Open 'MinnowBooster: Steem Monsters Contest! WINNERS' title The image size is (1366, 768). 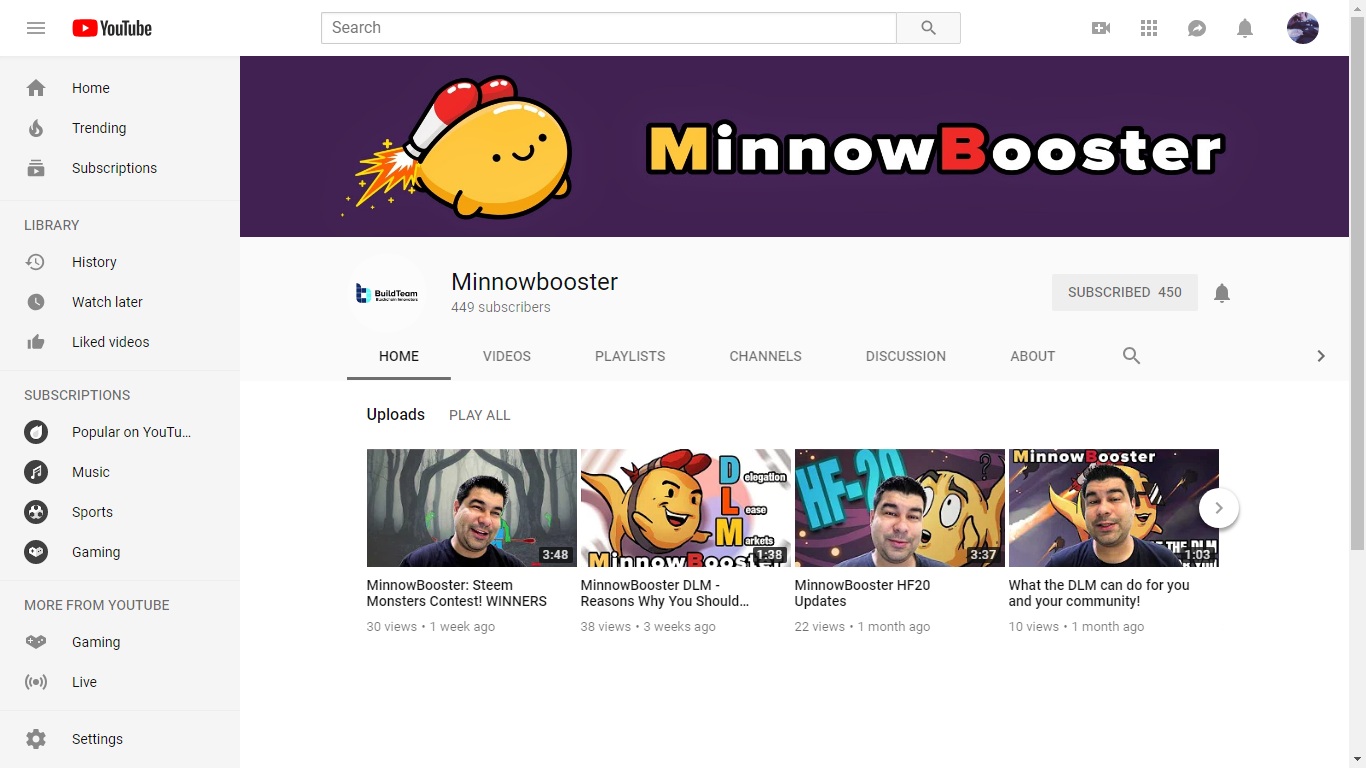(457, 593)
